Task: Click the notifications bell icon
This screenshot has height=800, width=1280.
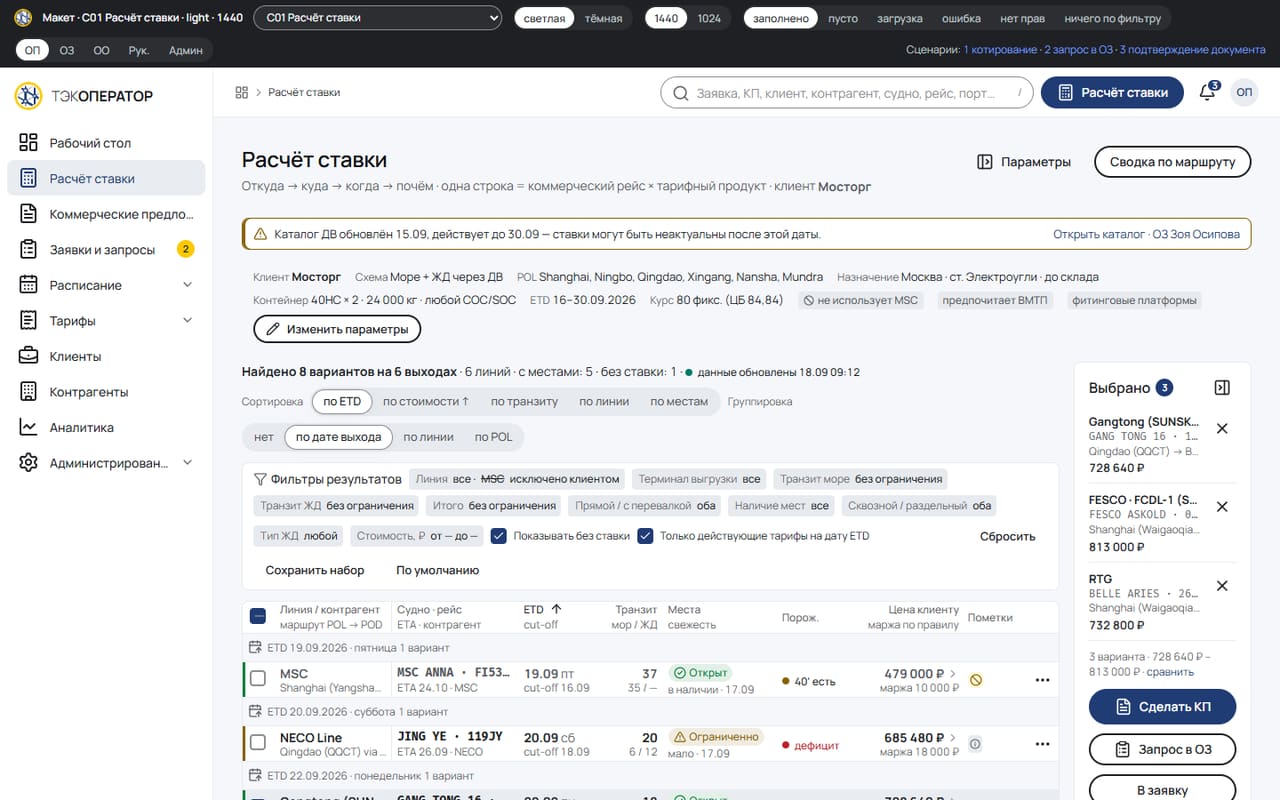Action: [1207, 92]
